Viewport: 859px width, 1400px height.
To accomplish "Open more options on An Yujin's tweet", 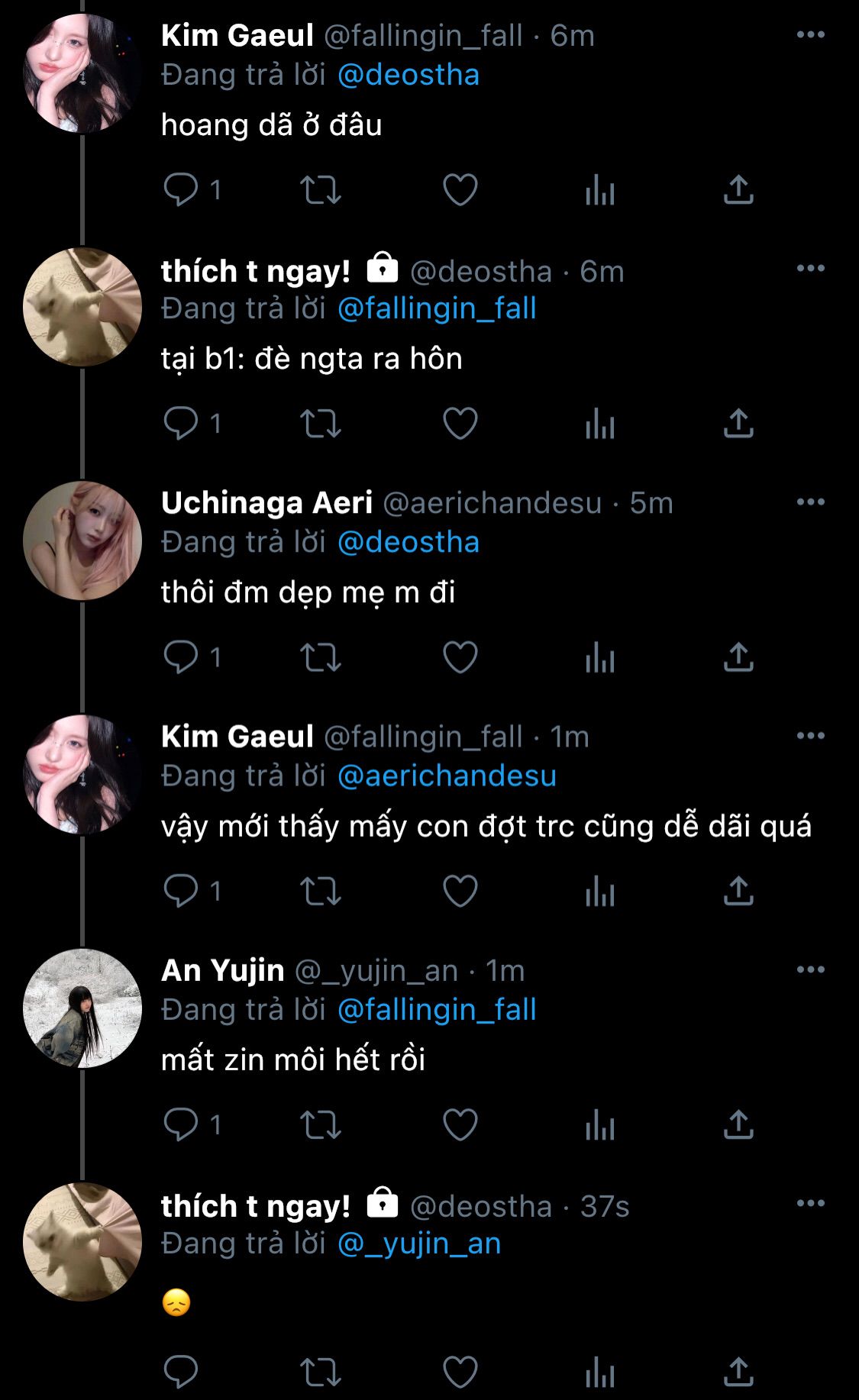I will (810, 969).
